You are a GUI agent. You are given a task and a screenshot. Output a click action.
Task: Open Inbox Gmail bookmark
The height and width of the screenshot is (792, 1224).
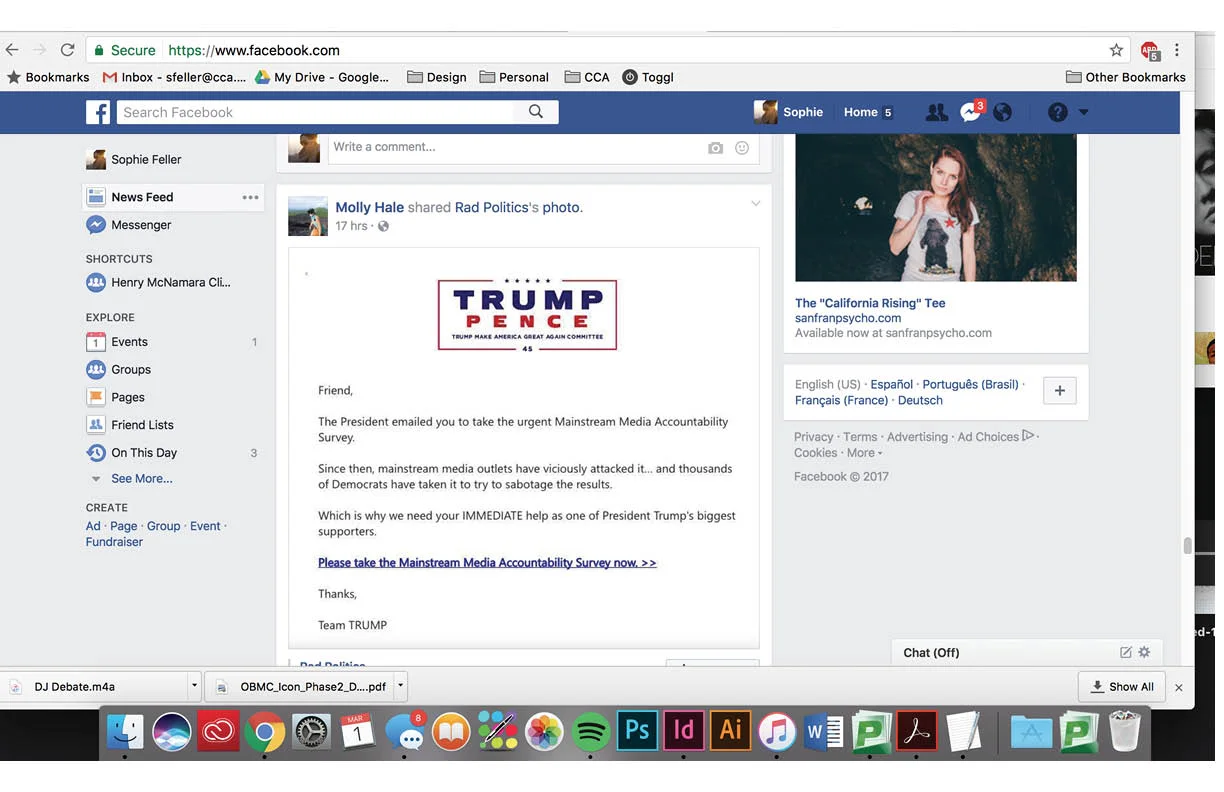click(x=174, y=77)
